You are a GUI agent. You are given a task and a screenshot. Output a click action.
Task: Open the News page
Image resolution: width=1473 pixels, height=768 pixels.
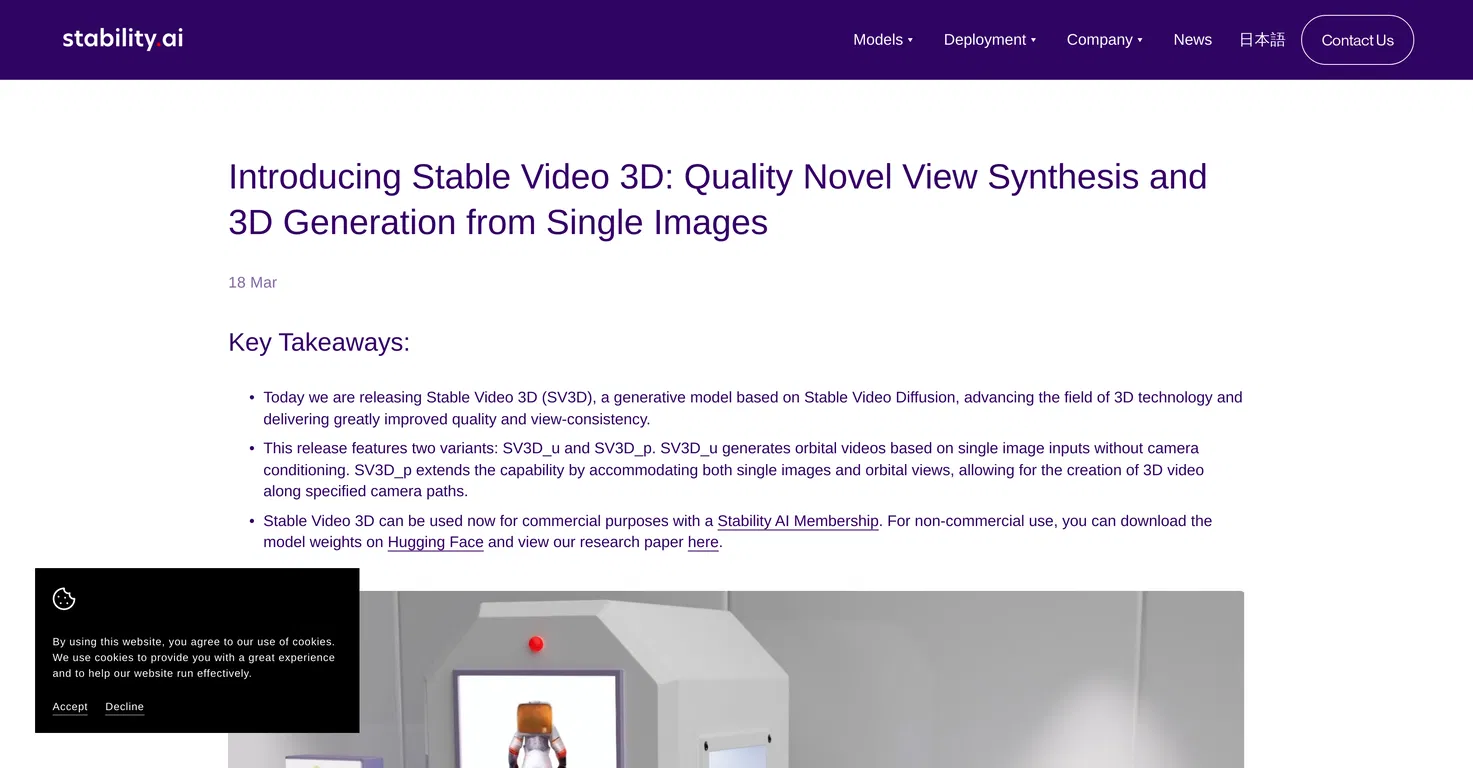point(1192,40)
